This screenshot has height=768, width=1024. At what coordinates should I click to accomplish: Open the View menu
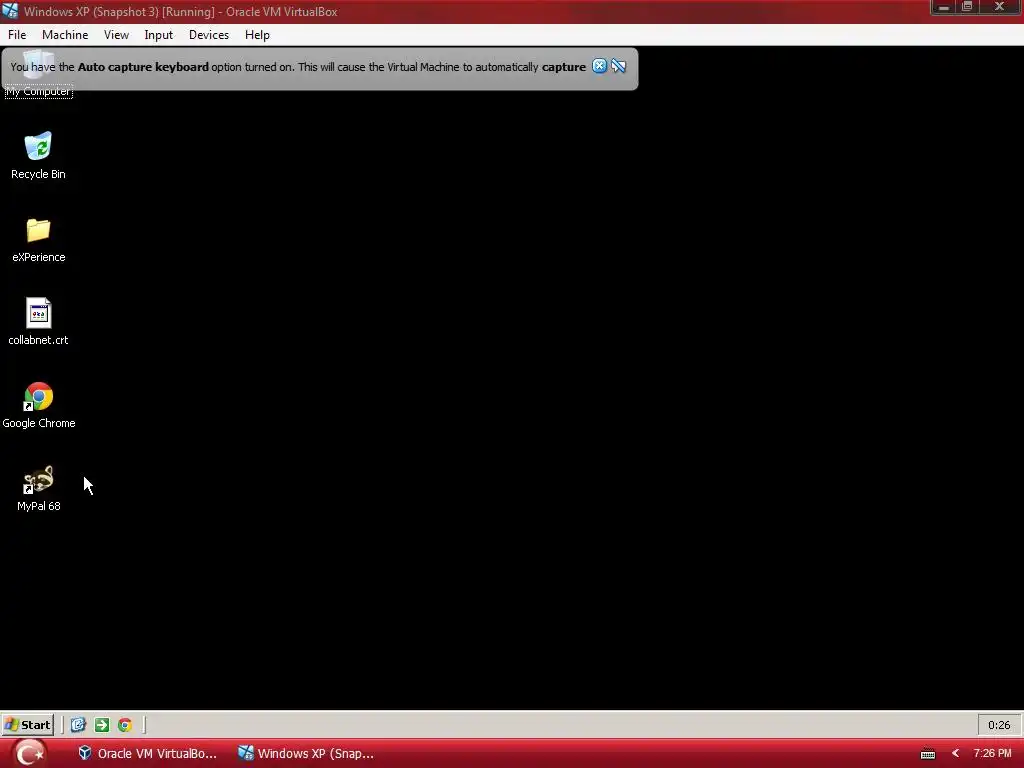coord(116,35)
